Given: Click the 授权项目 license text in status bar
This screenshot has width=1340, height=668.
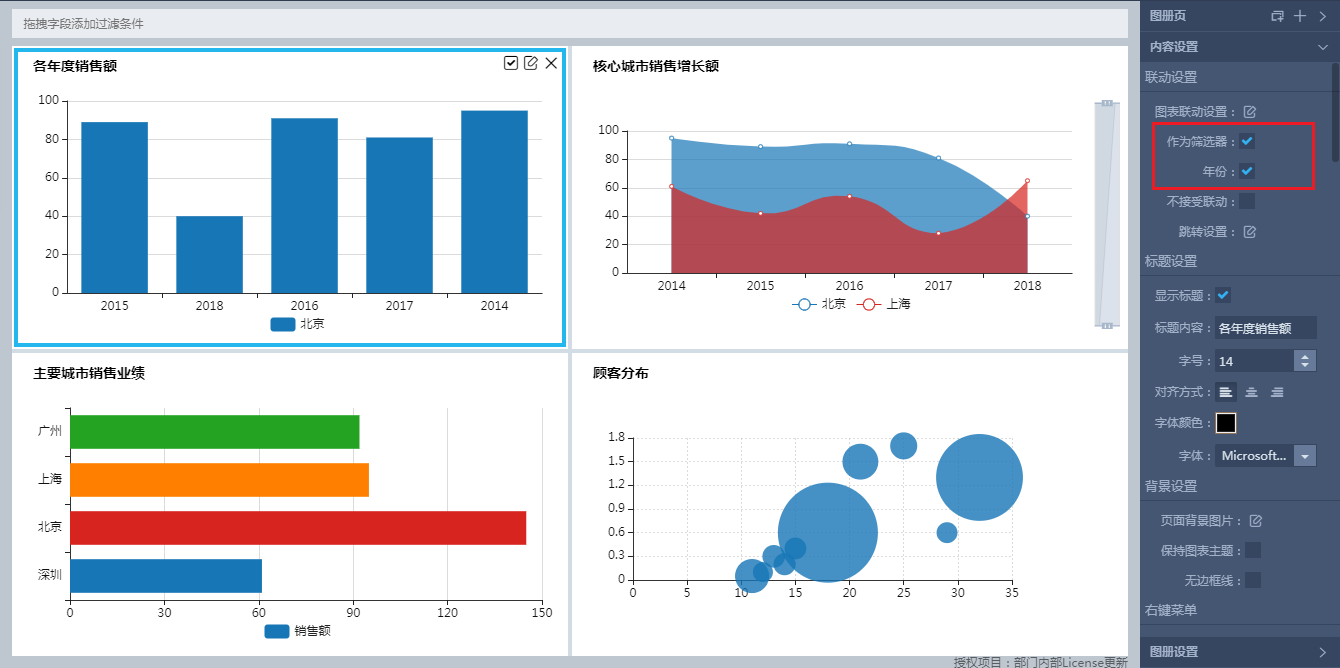Looking at the screenshot, I should [1040, 662].
